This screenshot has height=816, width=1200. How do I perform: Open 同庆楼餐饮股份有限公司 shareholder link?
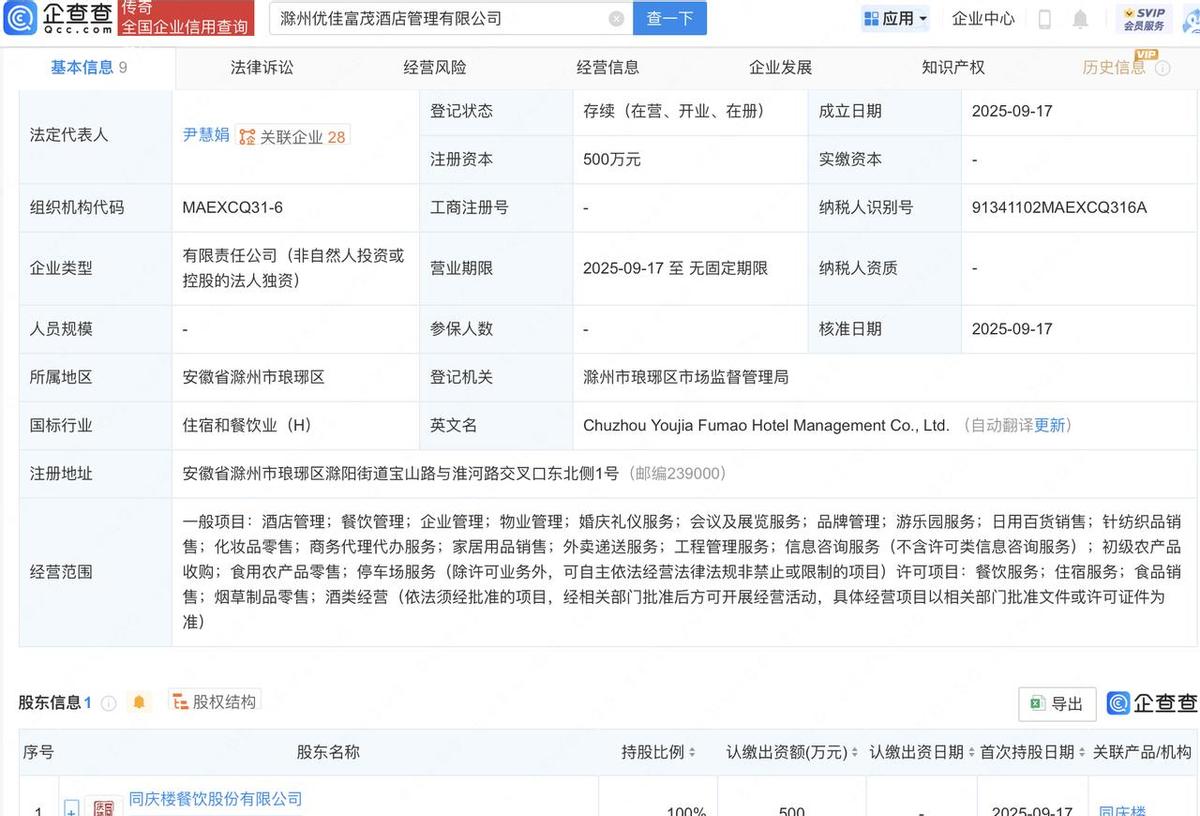tap(215, 799)
